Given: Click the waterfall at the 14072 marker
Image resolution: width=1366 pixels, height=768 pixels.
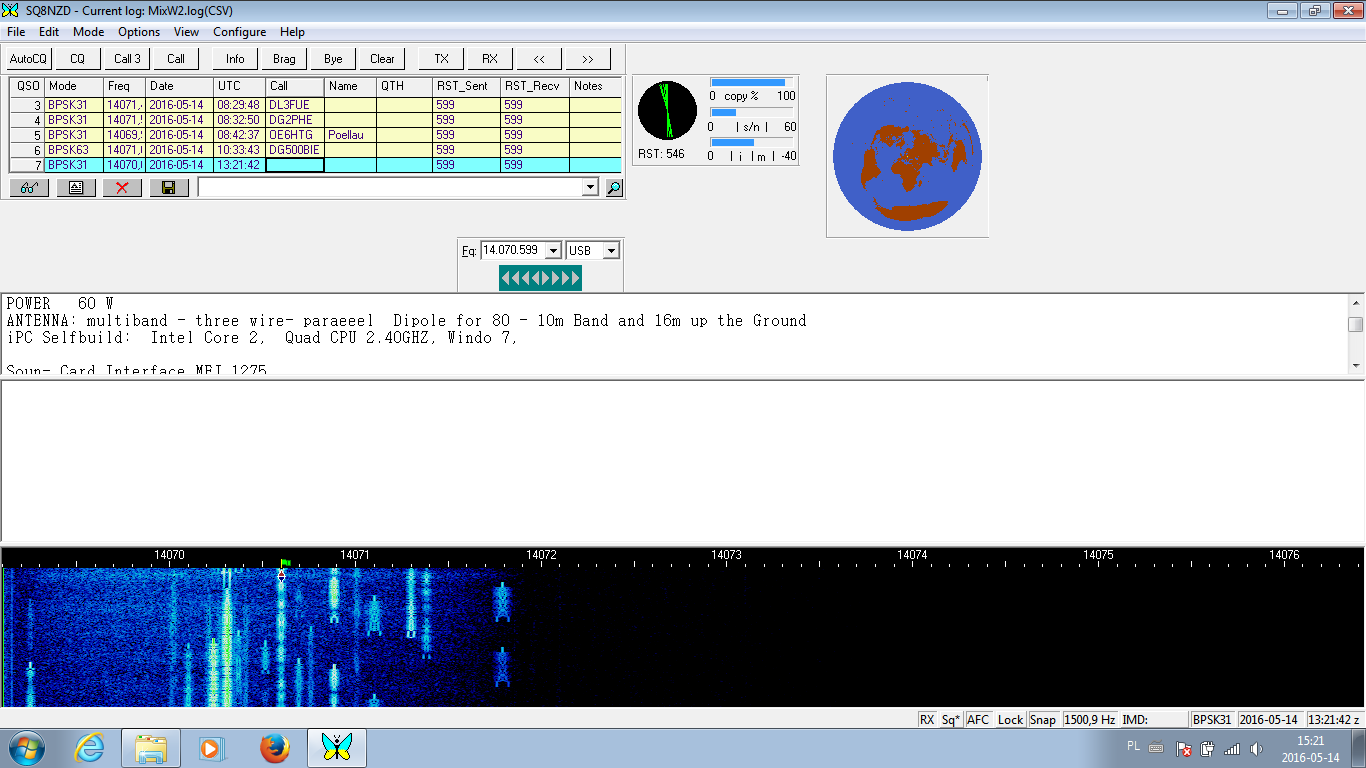Looking at the screenshot, I should [541, 630].
